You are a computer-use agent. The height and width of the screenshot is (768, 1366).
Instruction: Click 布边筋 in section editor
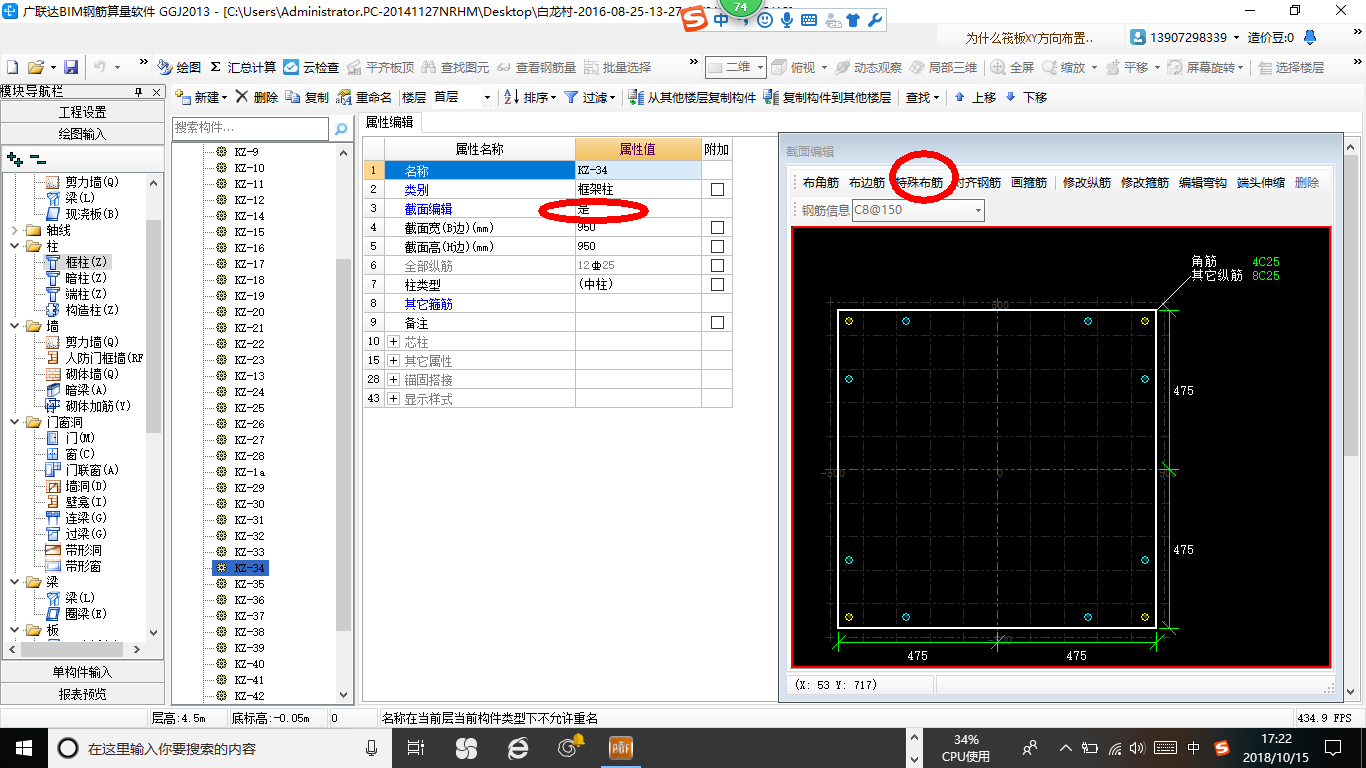coord(867,183)
